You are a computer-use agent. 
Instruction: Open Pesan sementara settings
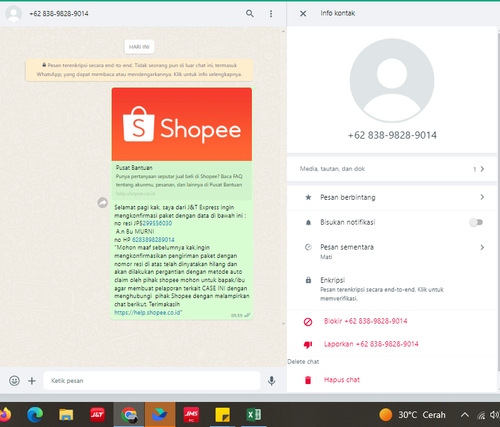coord(392,251)
